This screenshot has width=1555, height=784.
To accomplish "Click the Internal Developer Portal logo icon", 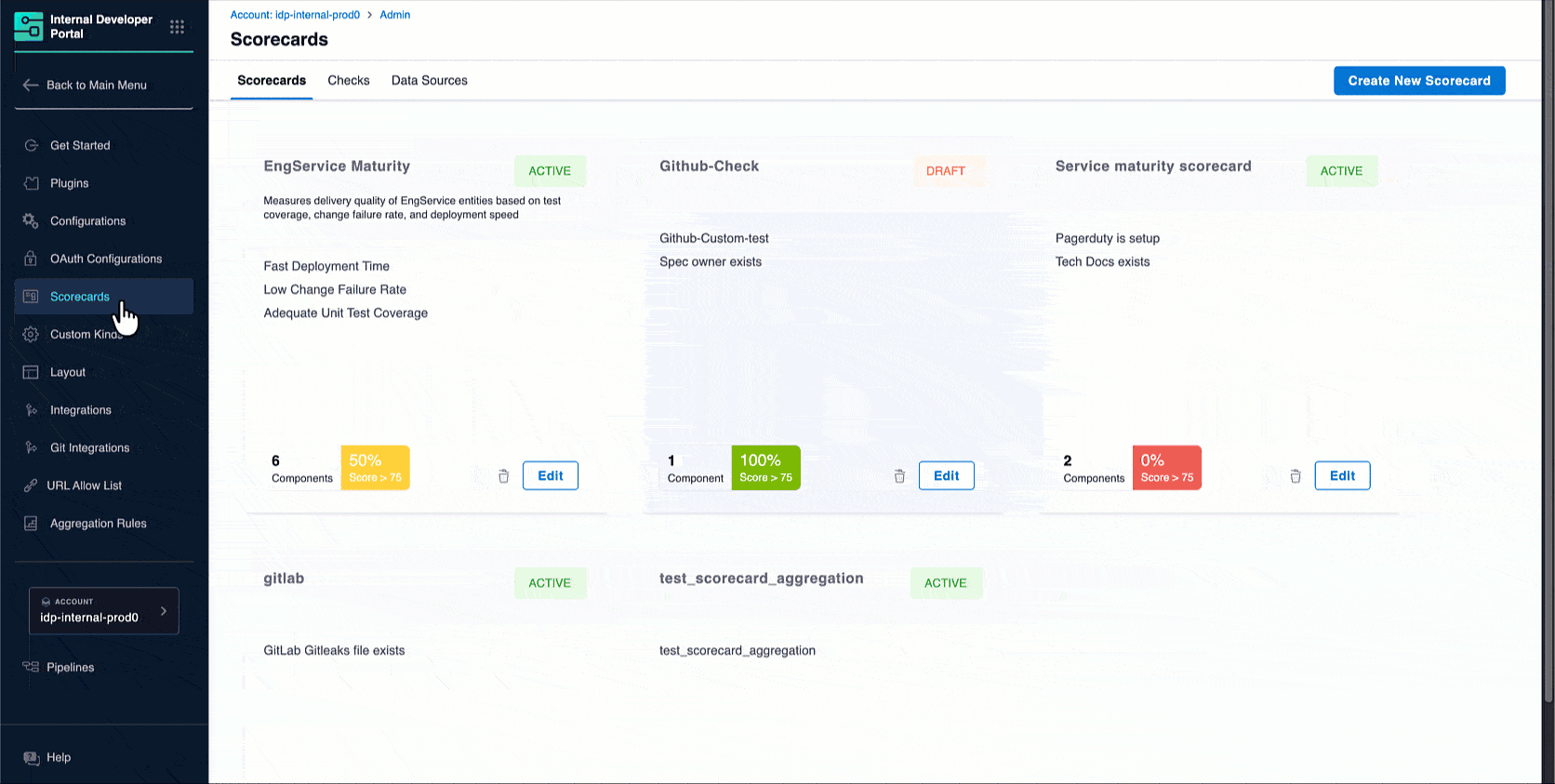I will pyautogui.click(x=29, y=26).
